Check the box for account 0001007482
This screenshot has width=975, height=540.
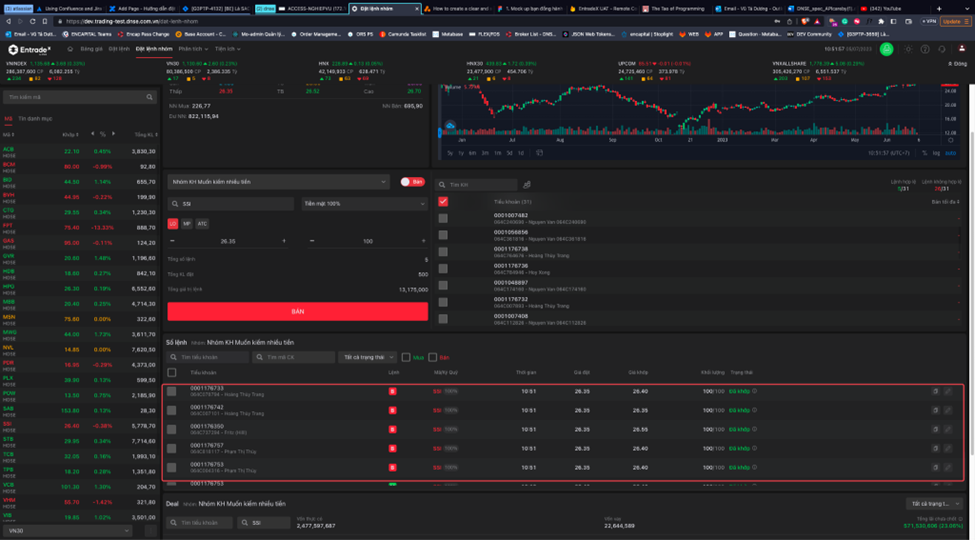(x=443, y=218)
